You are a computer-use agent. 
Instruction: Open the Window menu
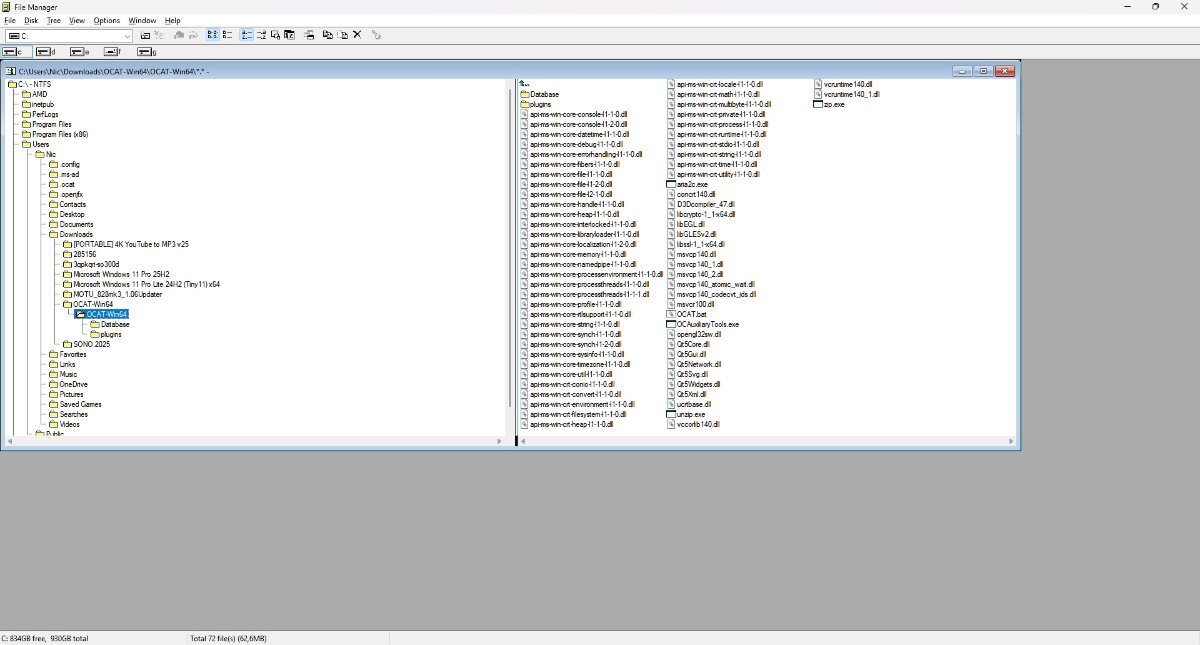click(142, 20)
